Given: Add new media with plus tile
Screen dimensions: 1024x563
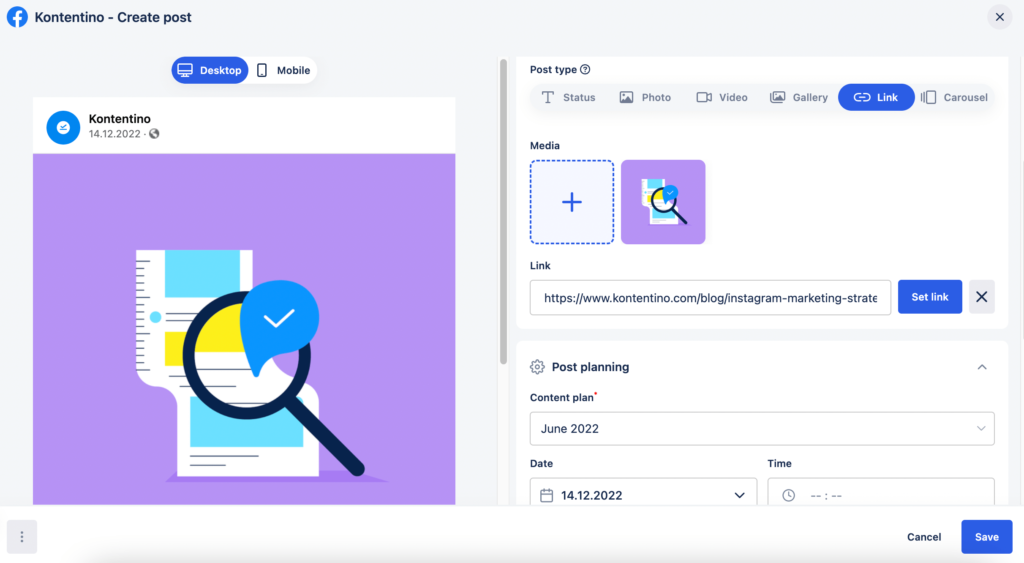Looking at the screenshot, I should (x=571, y=202).
